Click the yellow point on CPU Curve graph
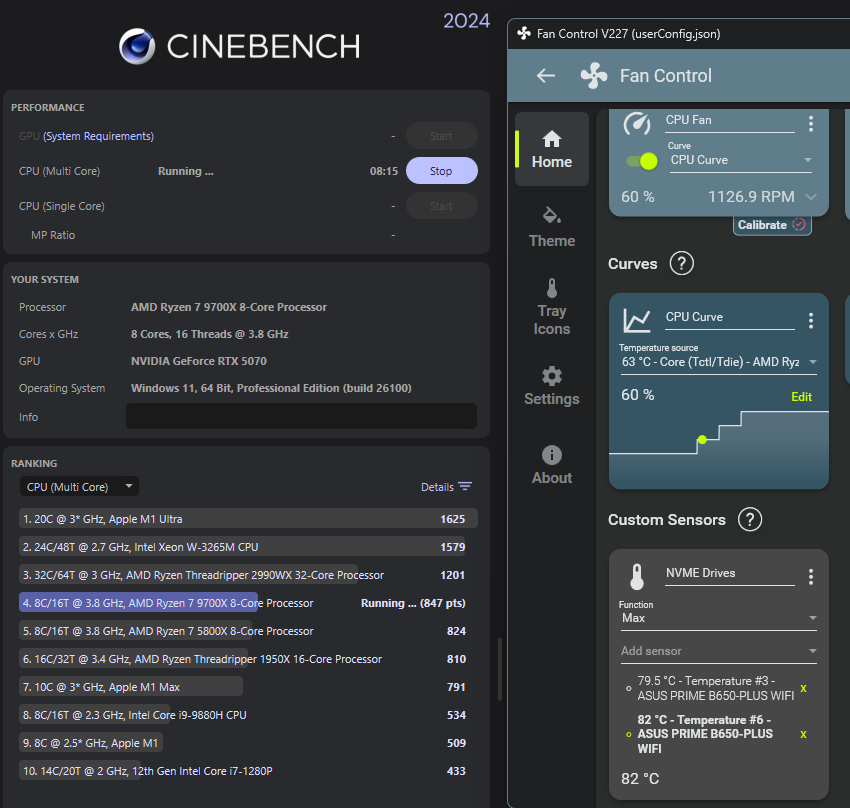This screenshot has height=808, width=850. click(x=702, y=439)
